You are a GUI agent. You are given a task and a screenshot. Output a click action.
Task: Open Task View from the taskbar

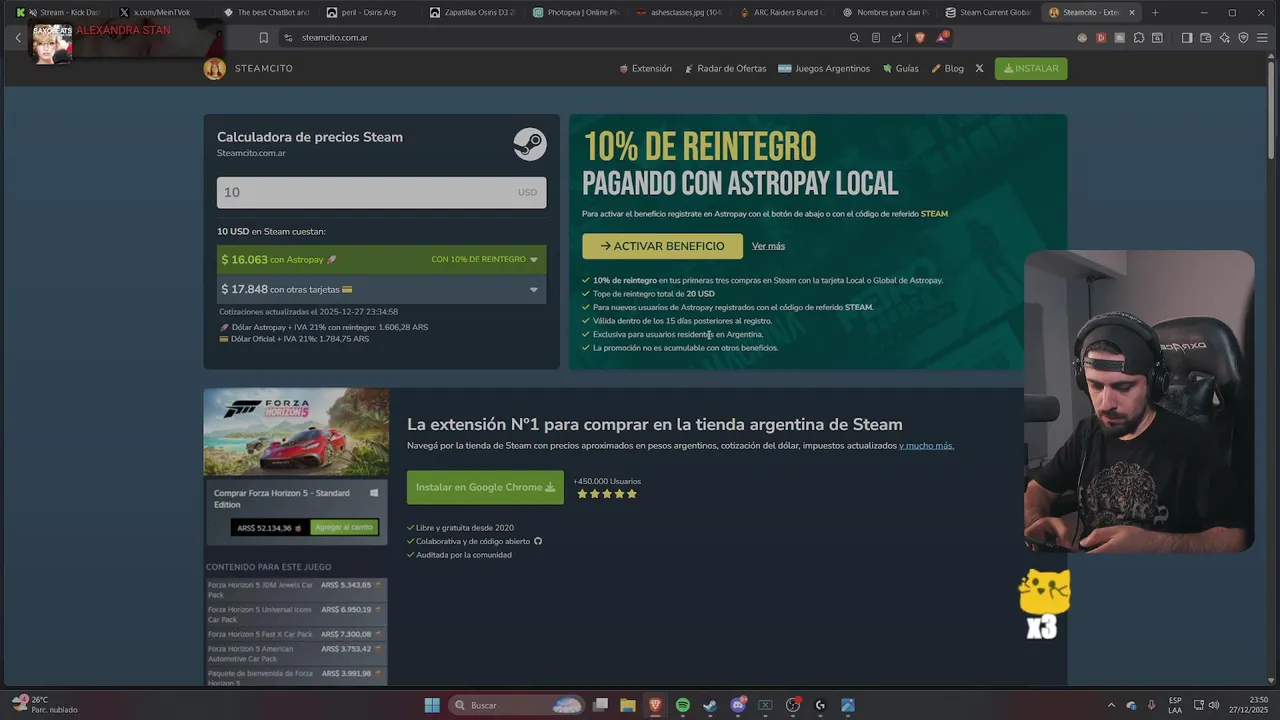point(601,705)
